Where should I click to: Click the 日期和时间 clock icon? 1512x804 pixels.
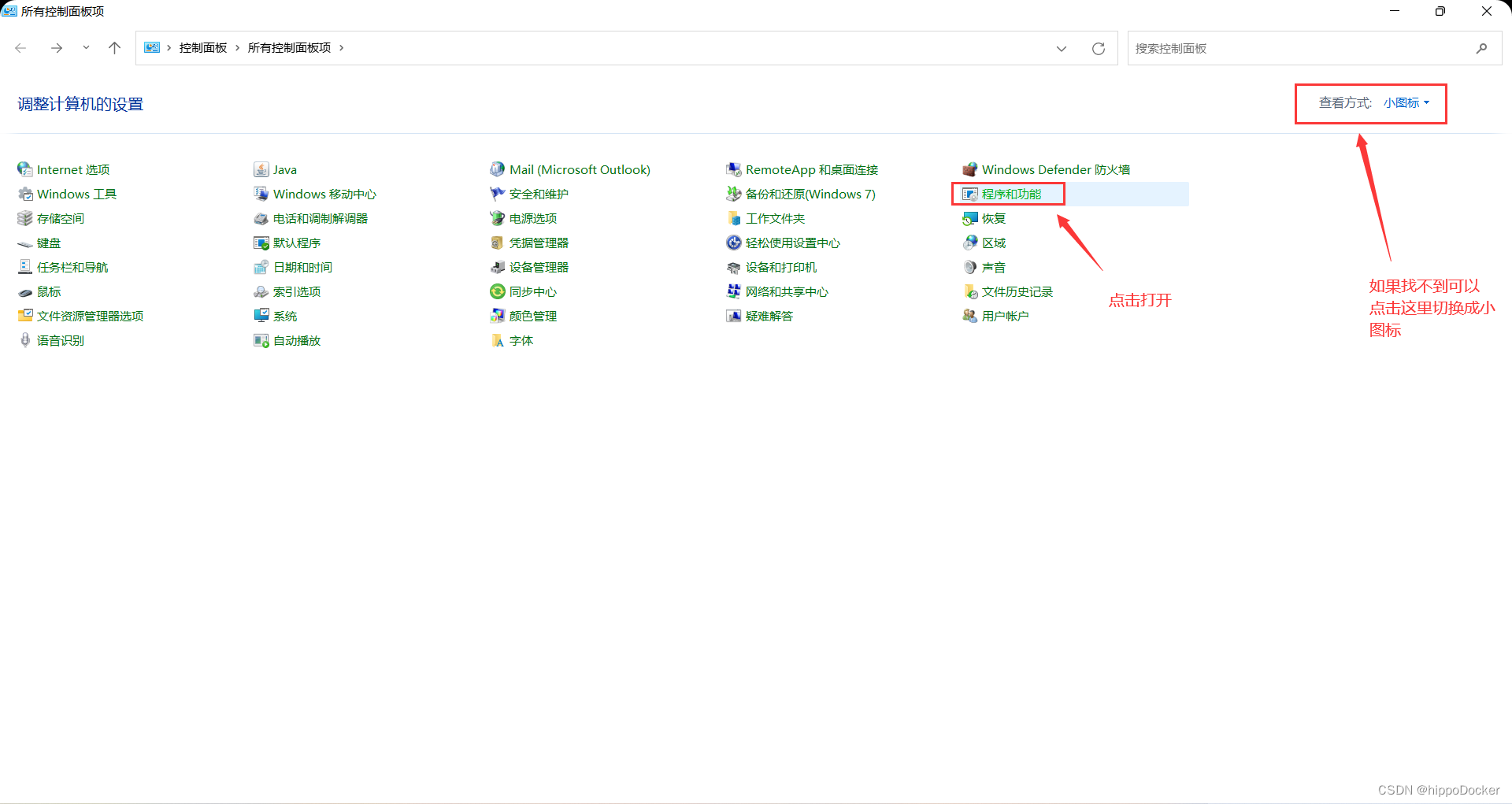261,267
